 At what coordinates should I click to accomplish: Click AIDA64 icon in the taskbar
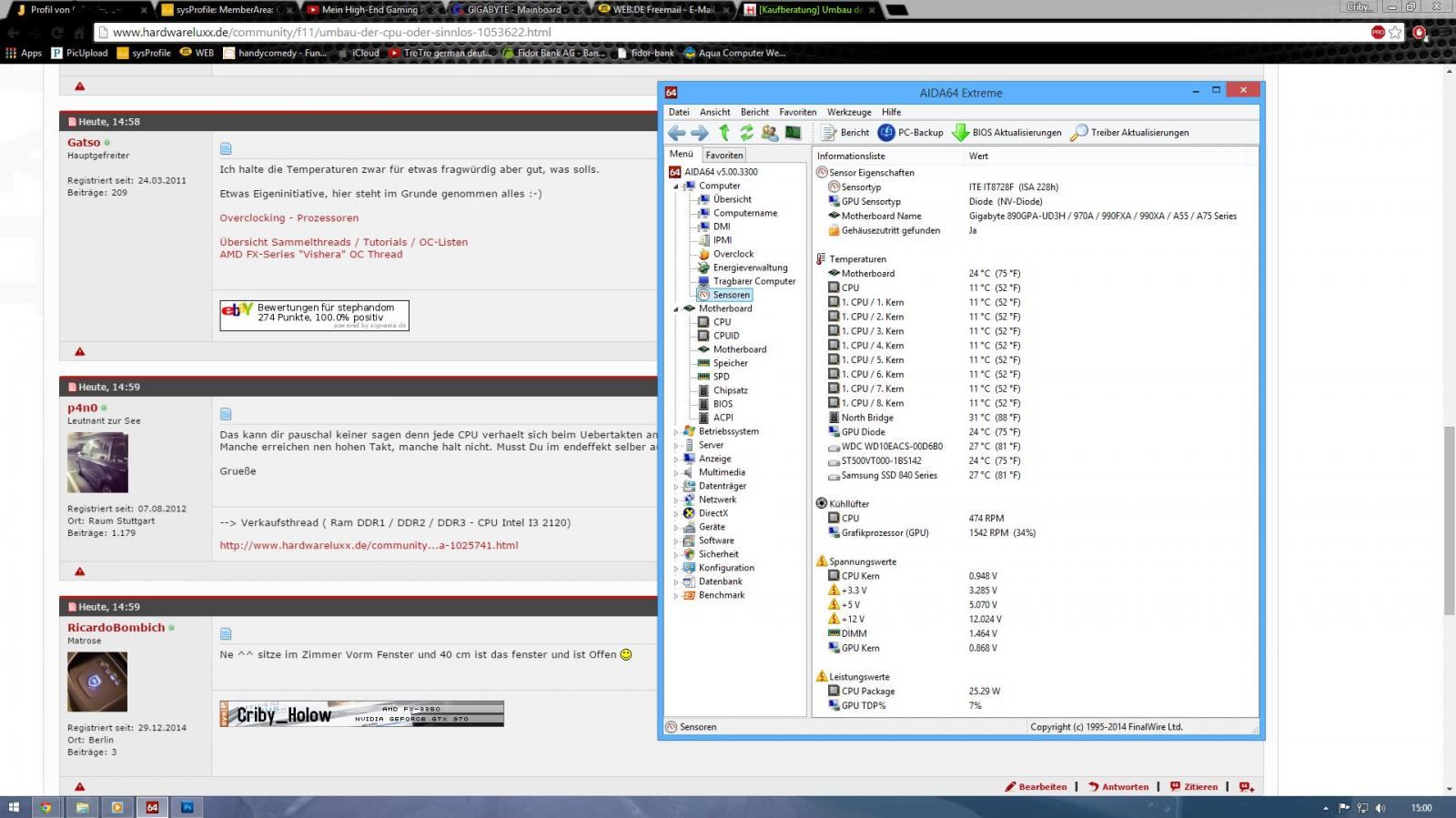pos(152,807)
